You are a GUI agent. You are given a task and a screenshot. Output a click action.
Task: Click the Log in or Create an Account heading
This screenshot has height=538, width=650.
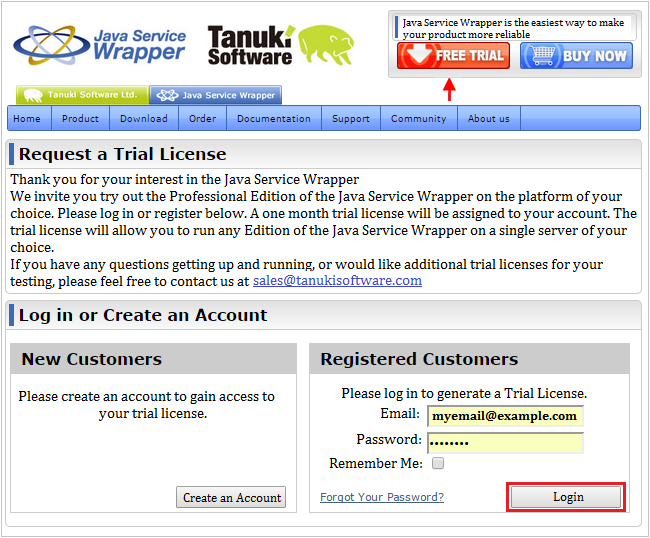click(x=143, y=315)
